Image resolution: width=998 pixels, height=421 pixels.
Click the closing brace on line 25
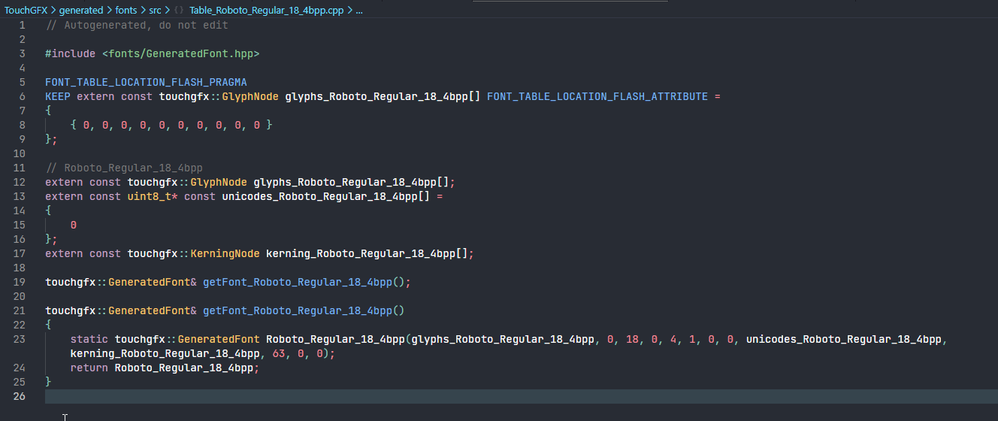(48, 382)
